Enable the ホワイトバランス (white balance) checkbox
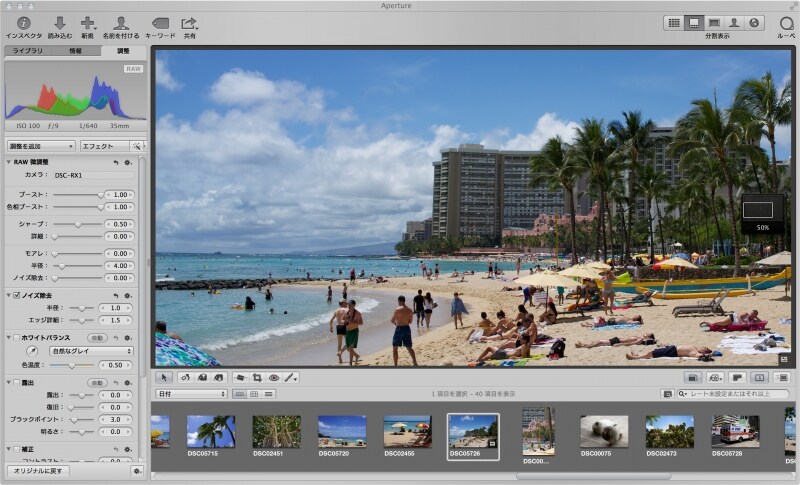This screenshot has height=485, width=800. click(17, 338)
